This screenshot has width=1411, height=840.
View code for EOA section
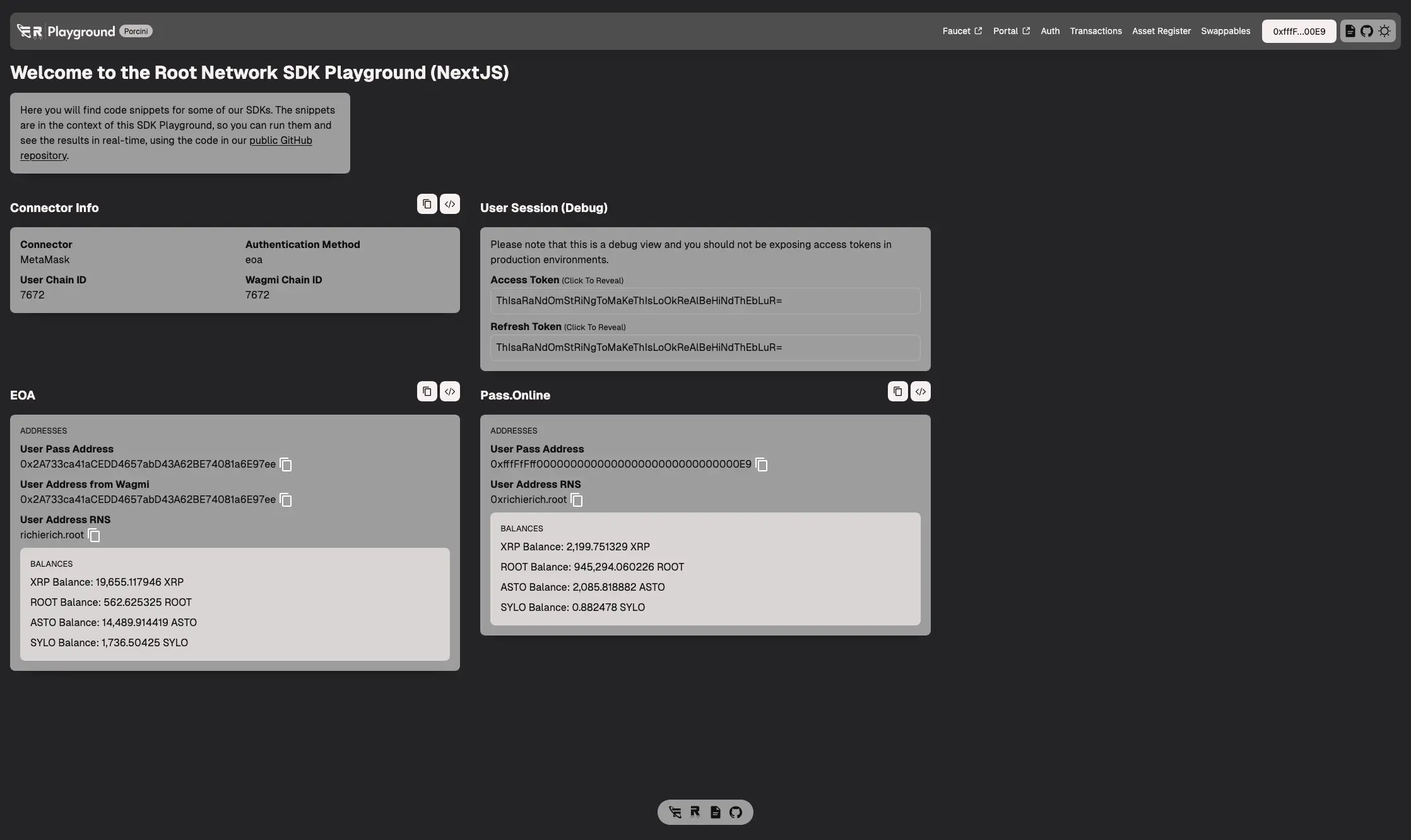[450, 391]
